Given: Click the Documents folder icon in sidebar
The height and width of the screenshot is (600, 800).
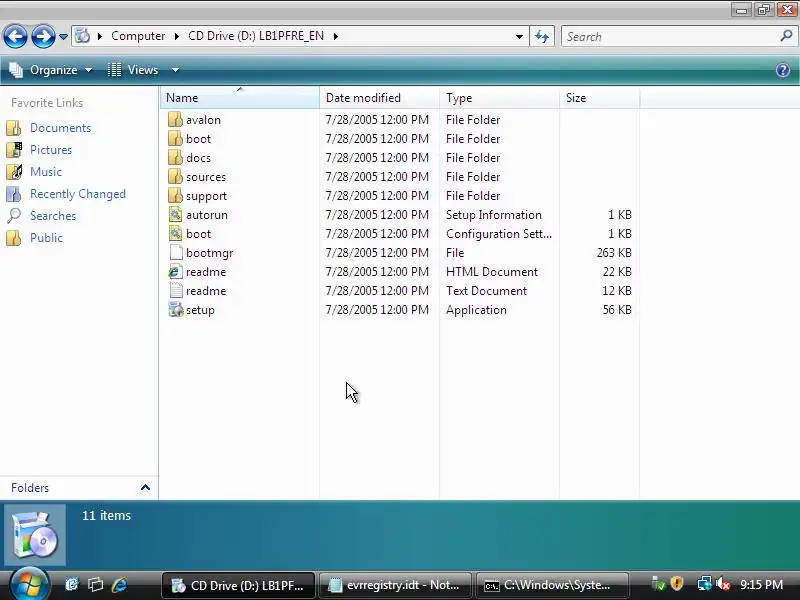Looking at the screenshot, I should (14, 128).
